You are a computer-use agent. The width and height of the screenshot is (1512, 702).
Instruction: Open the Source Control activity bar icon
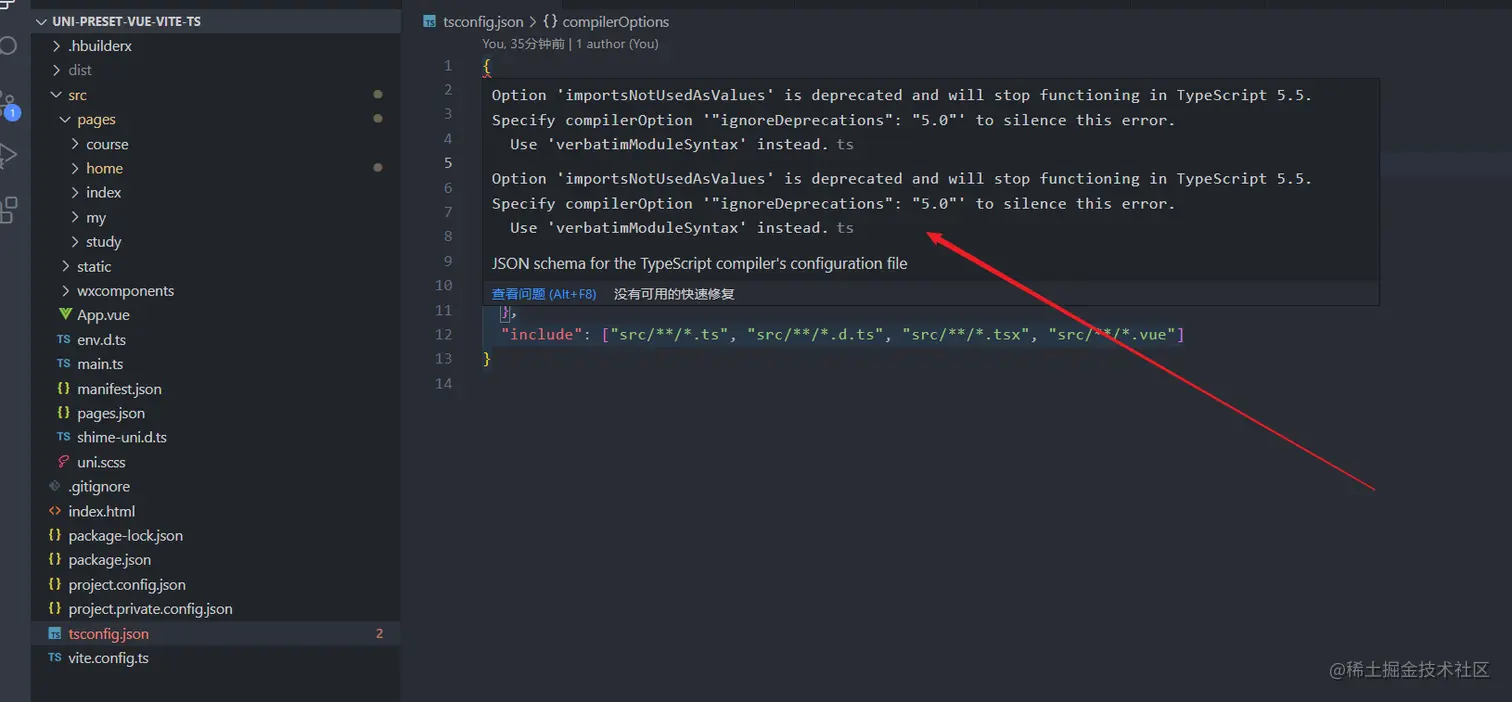tap(9, 105)
